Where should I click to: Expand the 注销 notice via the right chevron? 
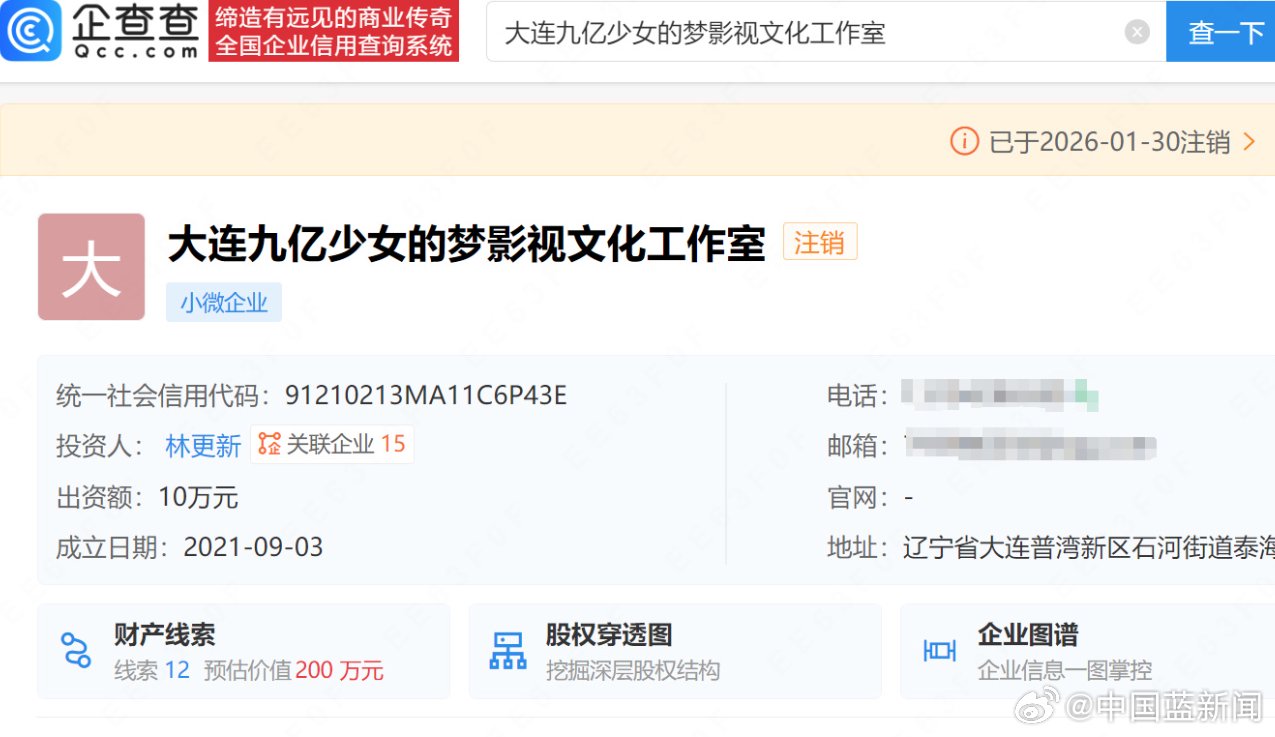(x=1249, y=141)
